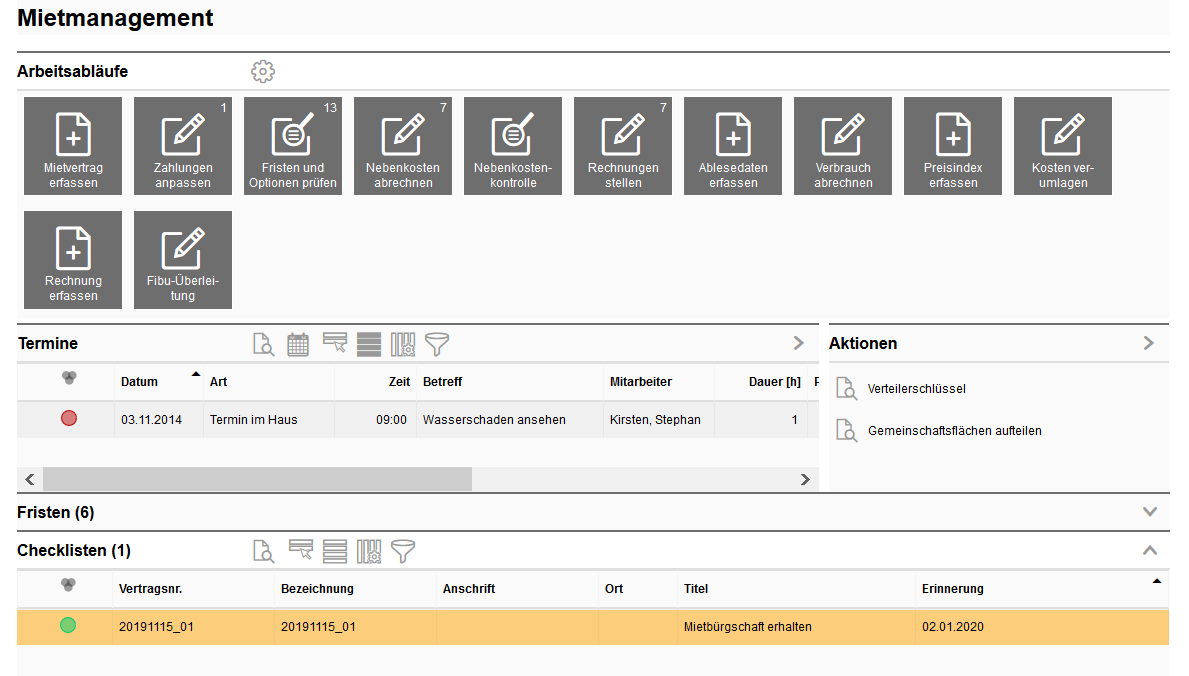Open the Mietvertrag erfassen workflow tile
1189x676 pixels.
[73, 146]
